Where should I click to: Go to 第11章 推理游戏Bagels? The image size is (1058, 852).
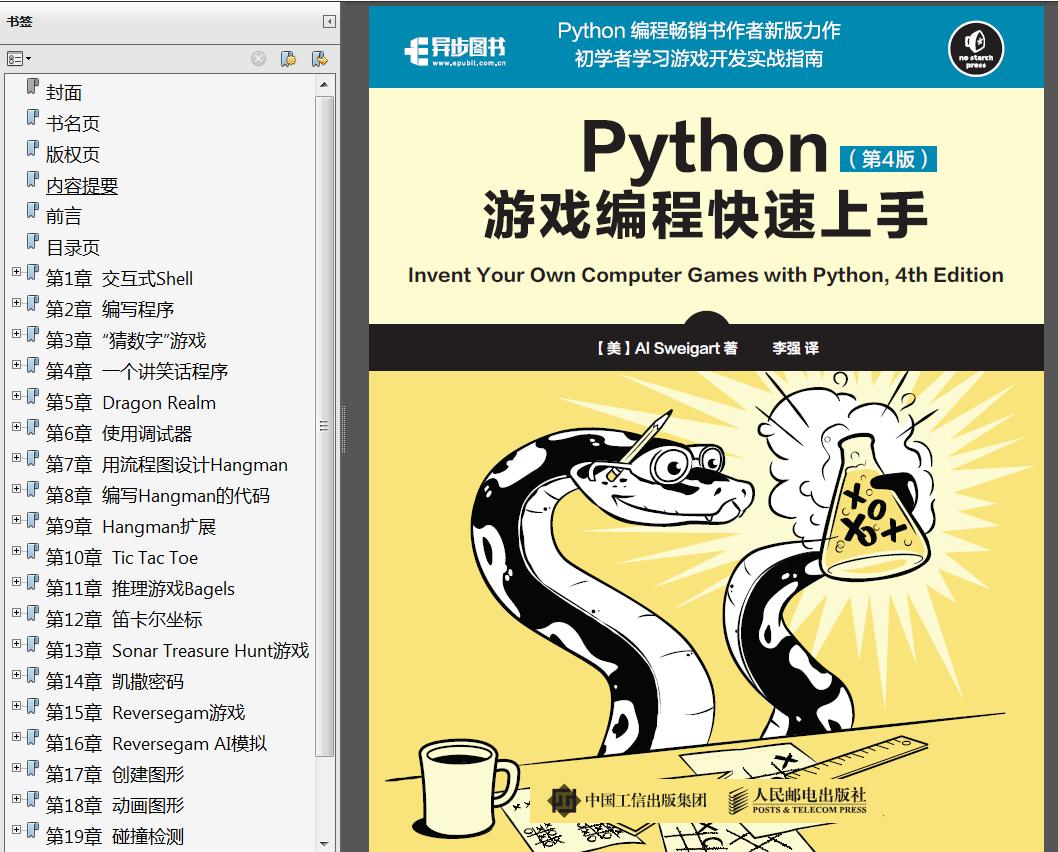[140, 589]
